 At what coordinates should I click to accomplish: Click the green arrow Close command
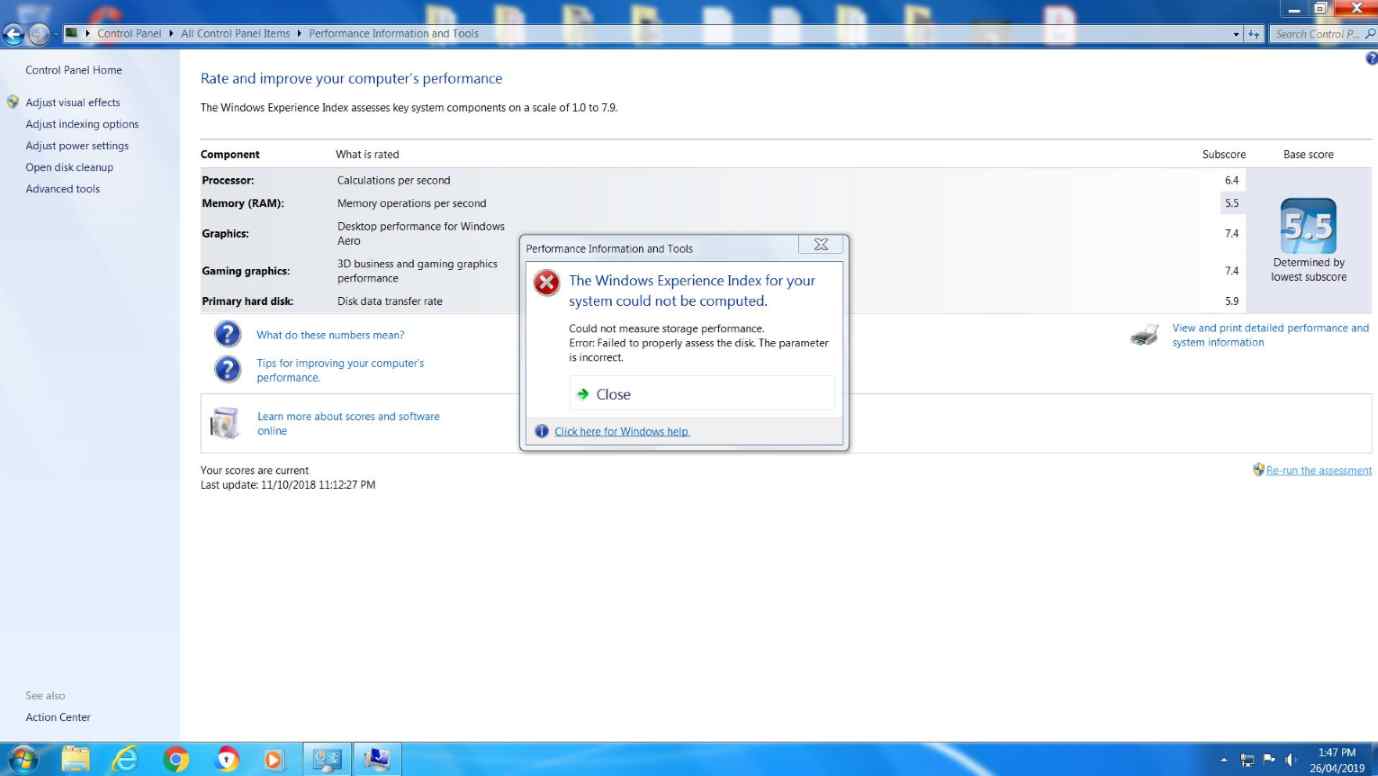701,394
